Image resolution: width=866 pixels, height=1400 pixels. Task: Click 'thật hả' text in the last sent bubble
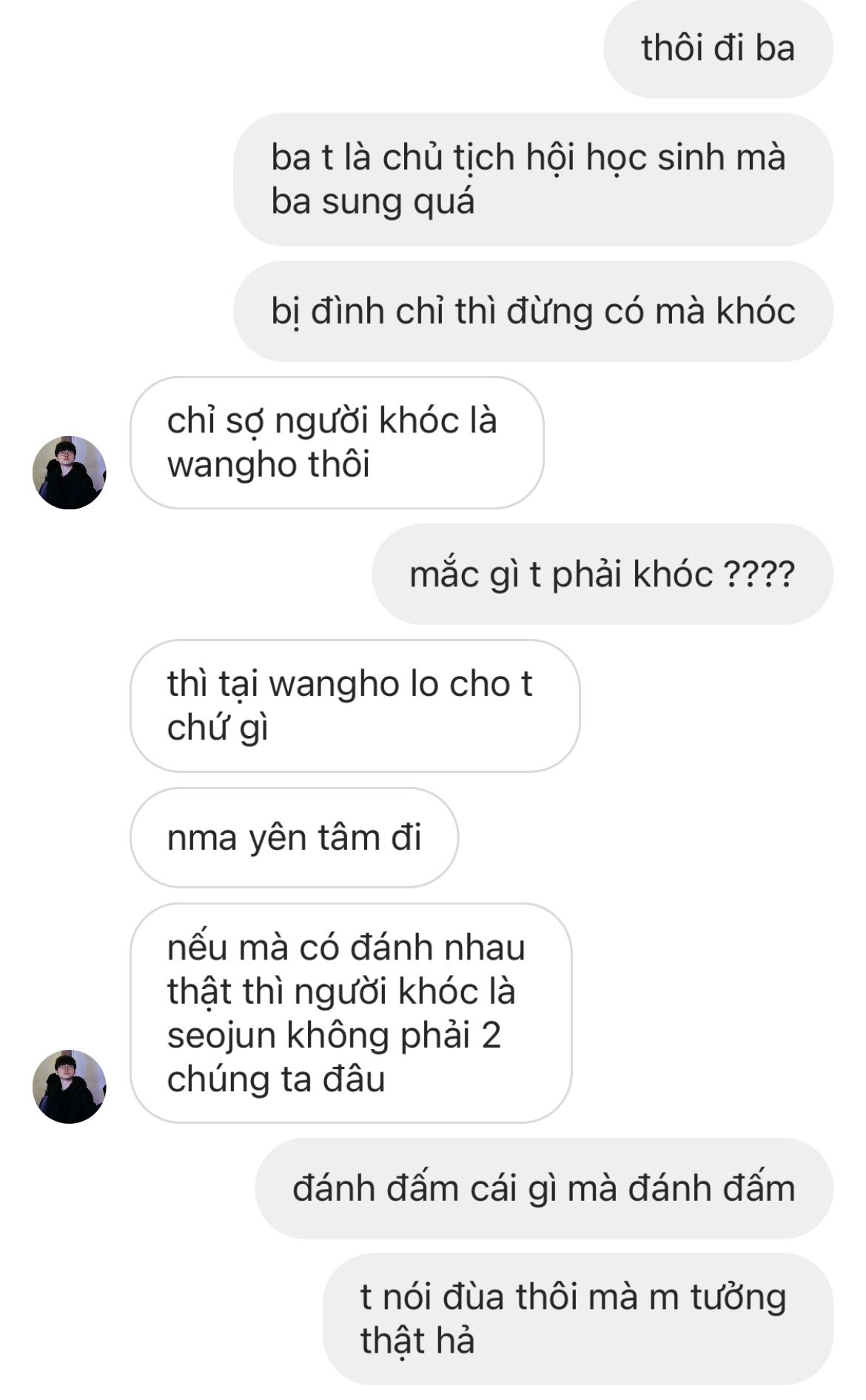tap(417, 1341)
